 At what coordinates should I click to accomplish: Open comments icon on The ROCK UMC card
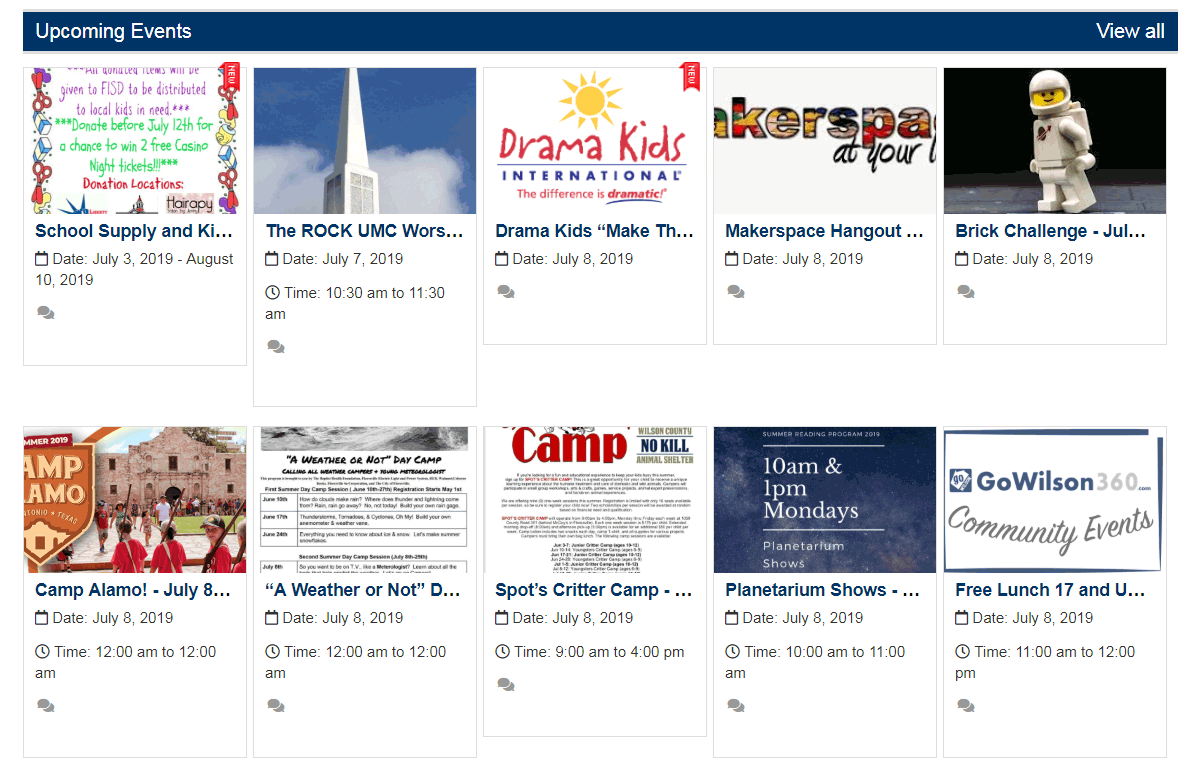[x=276, y=347]
